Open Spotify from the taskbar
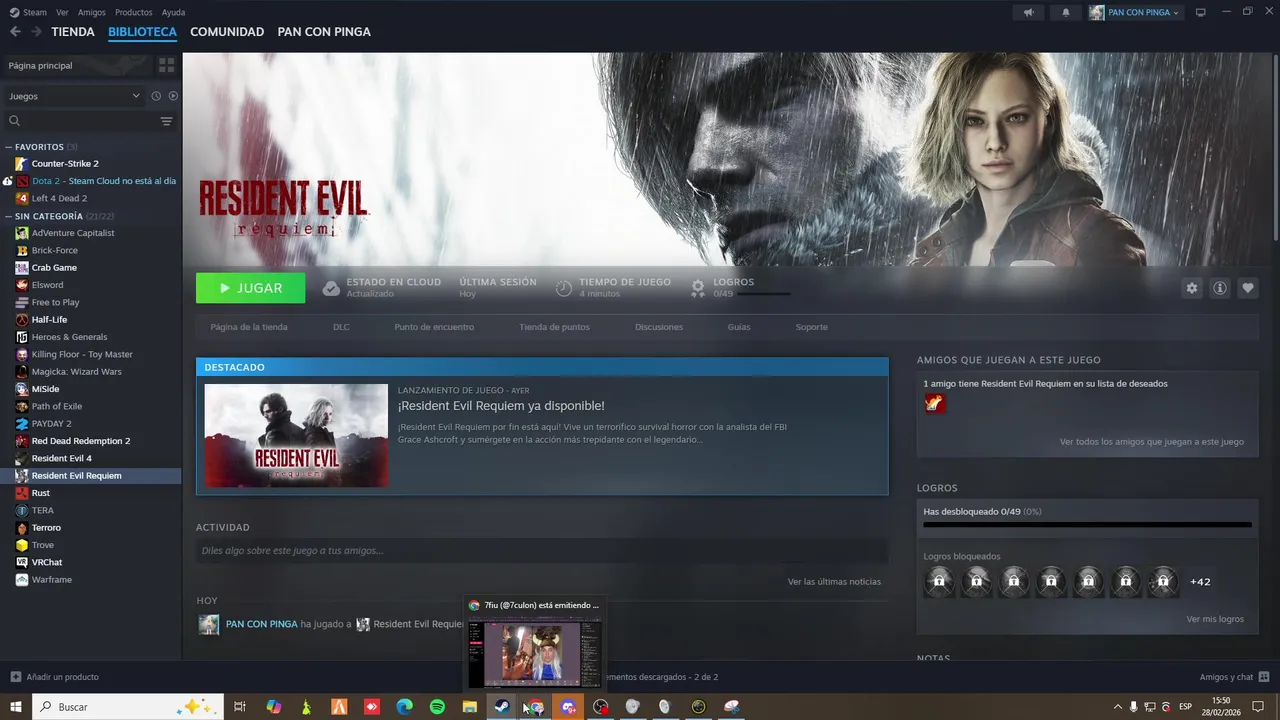Viewport: 1280px width, 720px height. [437, 707]
